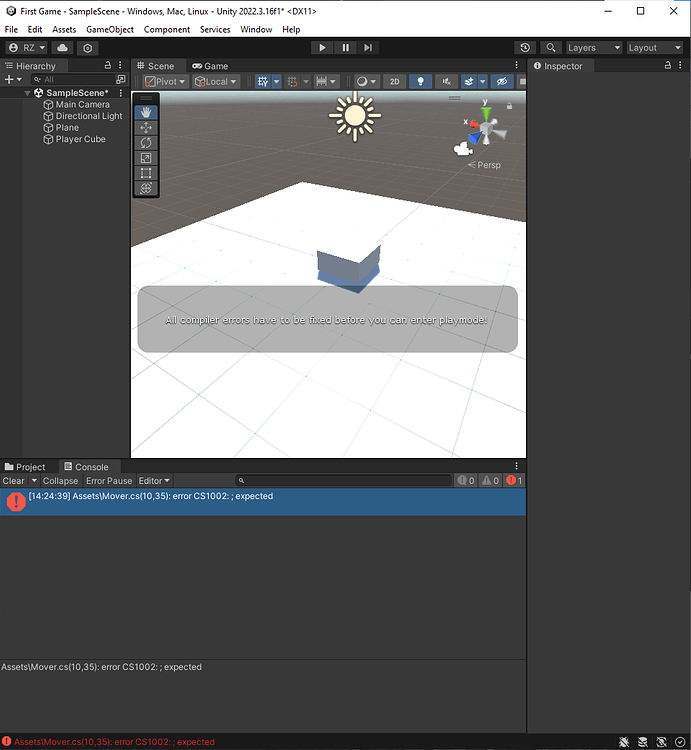This screenshot has height=750, width=691.
Task: Collapse the SampleScene tree
Action: 28,93
